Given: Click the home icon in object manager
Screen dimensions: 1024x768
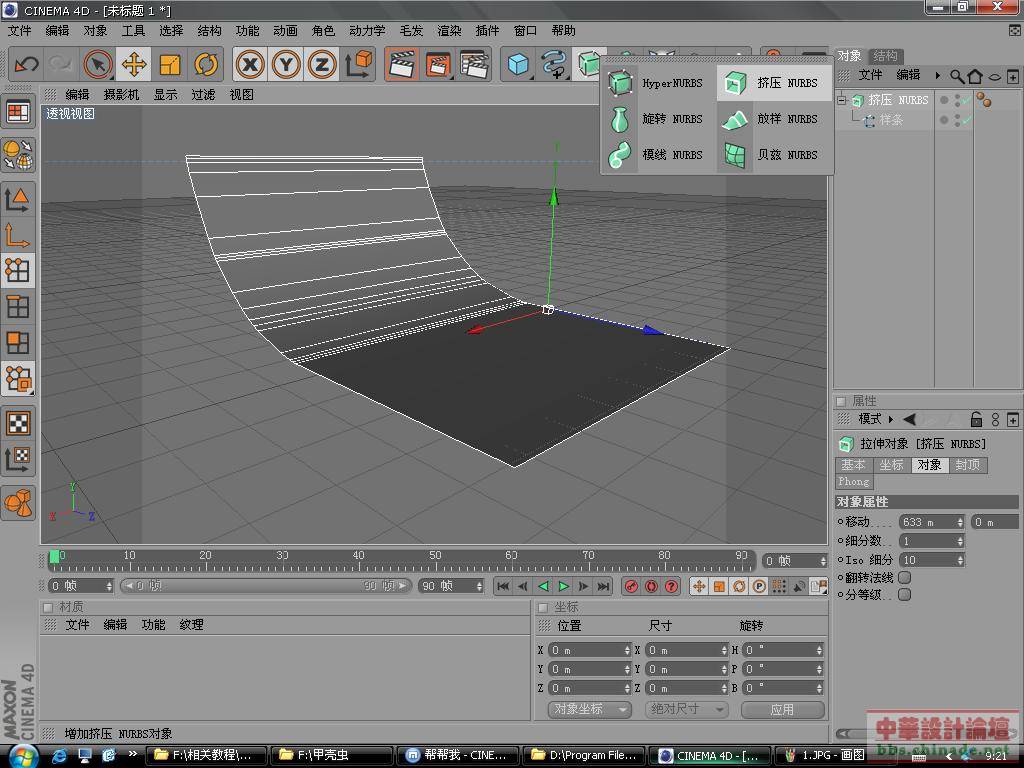Looking at the screenshot, I should [x=975, y=76].
